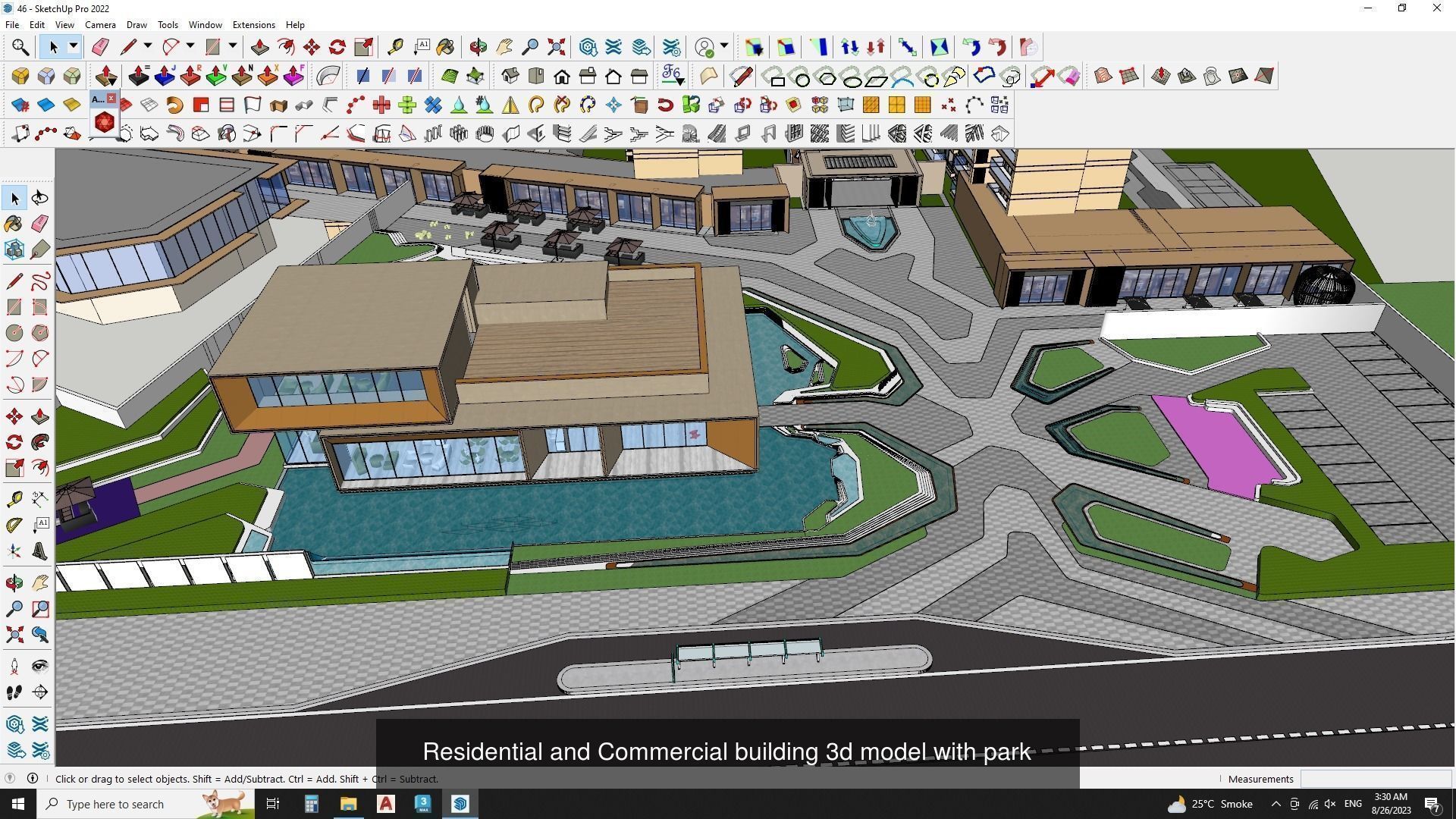Select the Pie tool
The image size is (1456, 819).
(40, 384)
